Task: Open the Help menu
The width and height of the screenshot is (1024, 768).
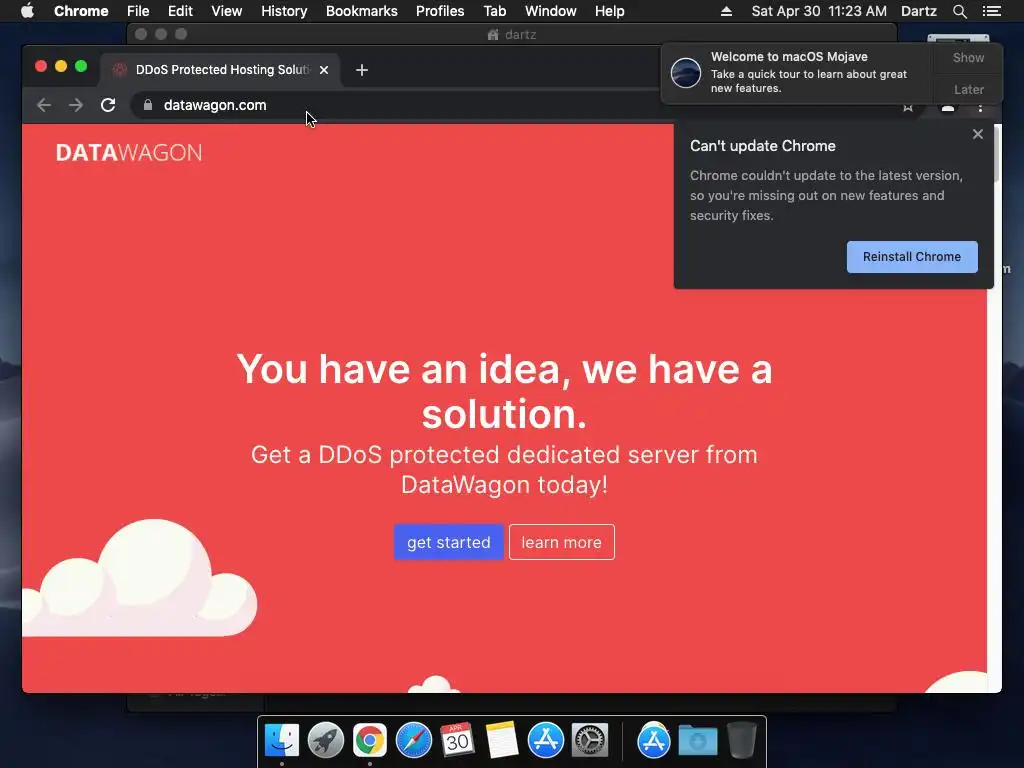Action: pos(609,11)
